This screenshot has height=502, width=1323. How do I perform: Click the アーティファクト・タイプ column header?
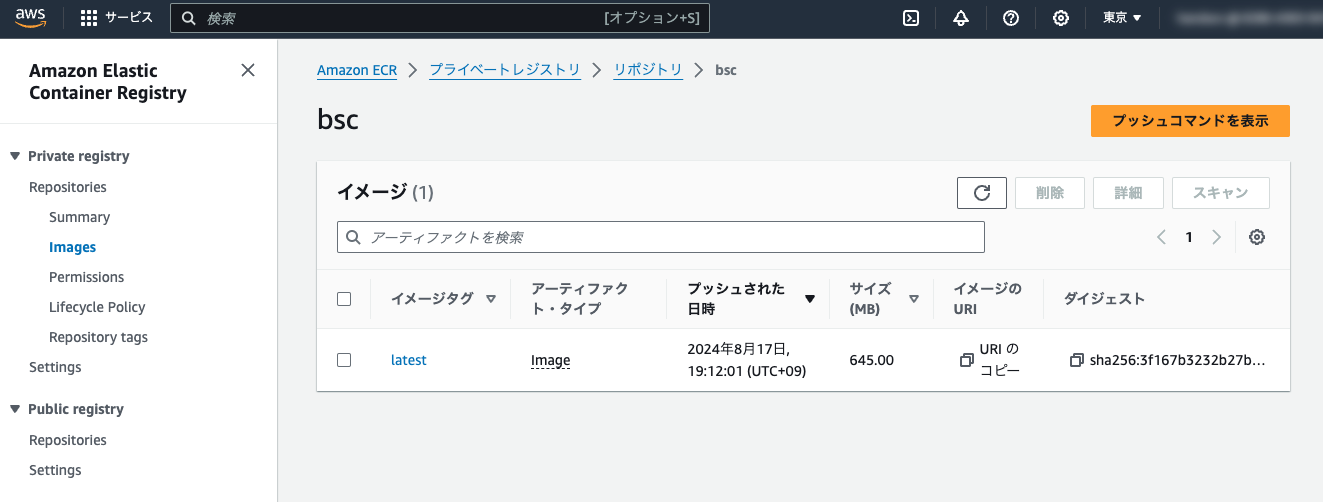tap(580, 299)
